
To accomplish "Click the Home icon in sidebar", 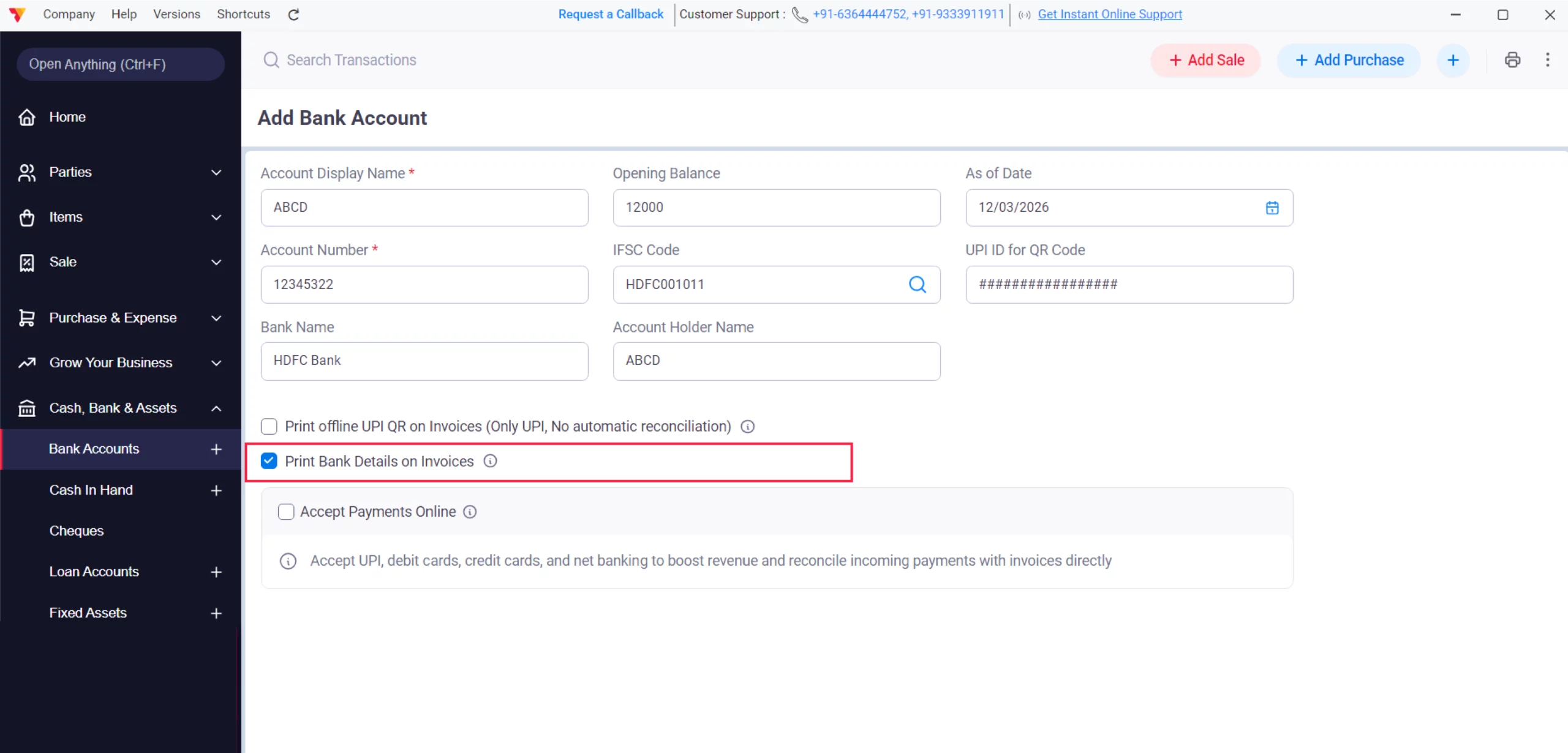I will (27, 117).
